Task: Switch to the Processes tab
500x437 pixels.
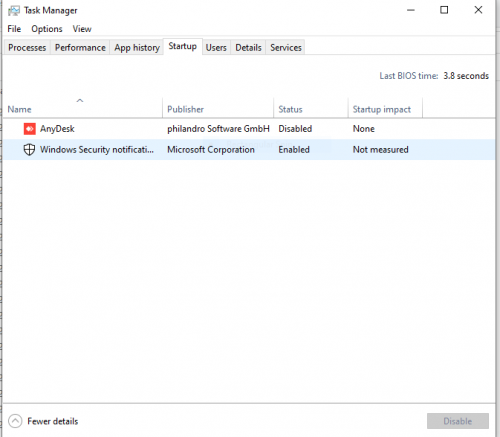Action: tap(27, 48)
